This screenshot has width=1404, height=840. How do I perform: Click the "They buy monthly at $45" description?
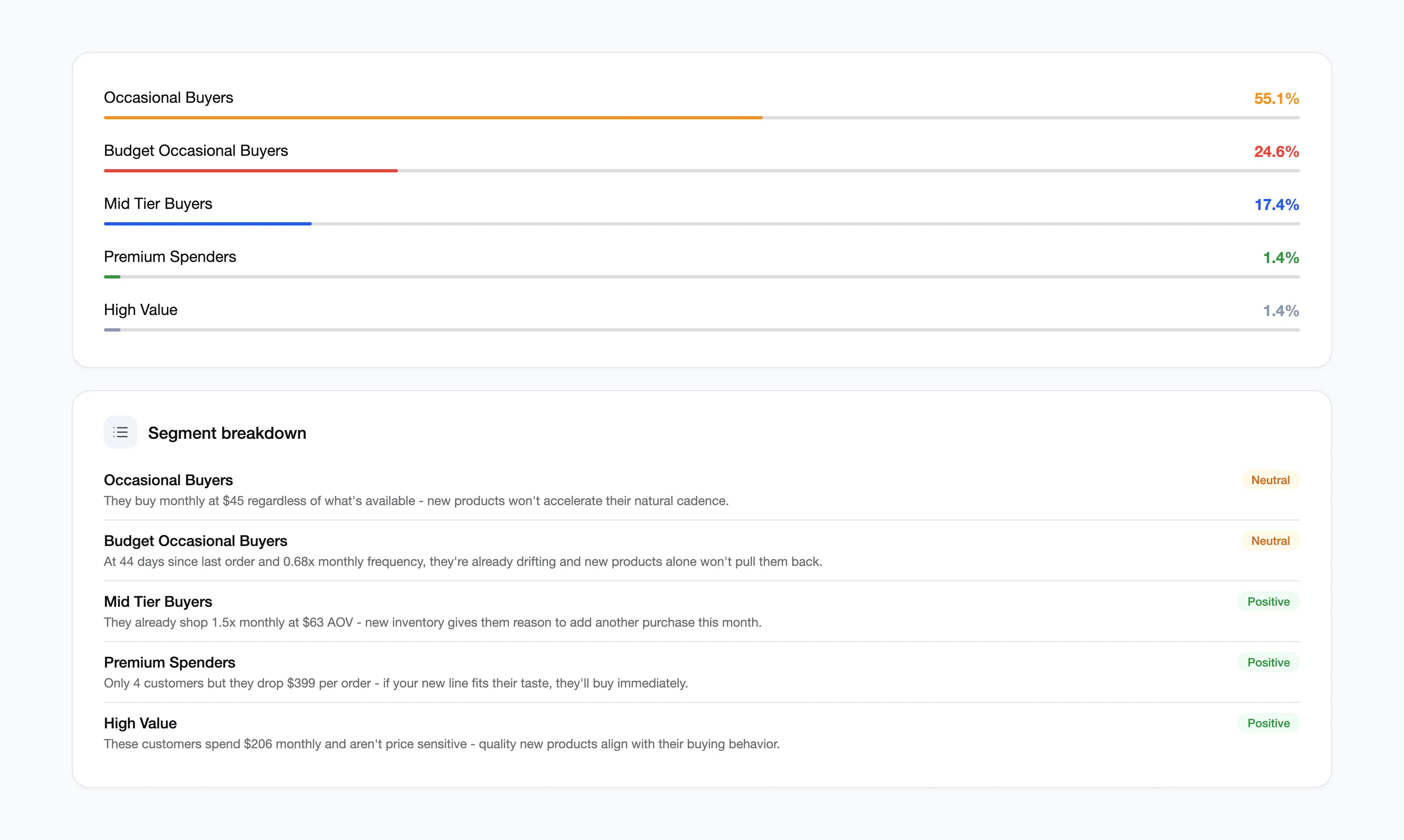[x=416, y=501]
